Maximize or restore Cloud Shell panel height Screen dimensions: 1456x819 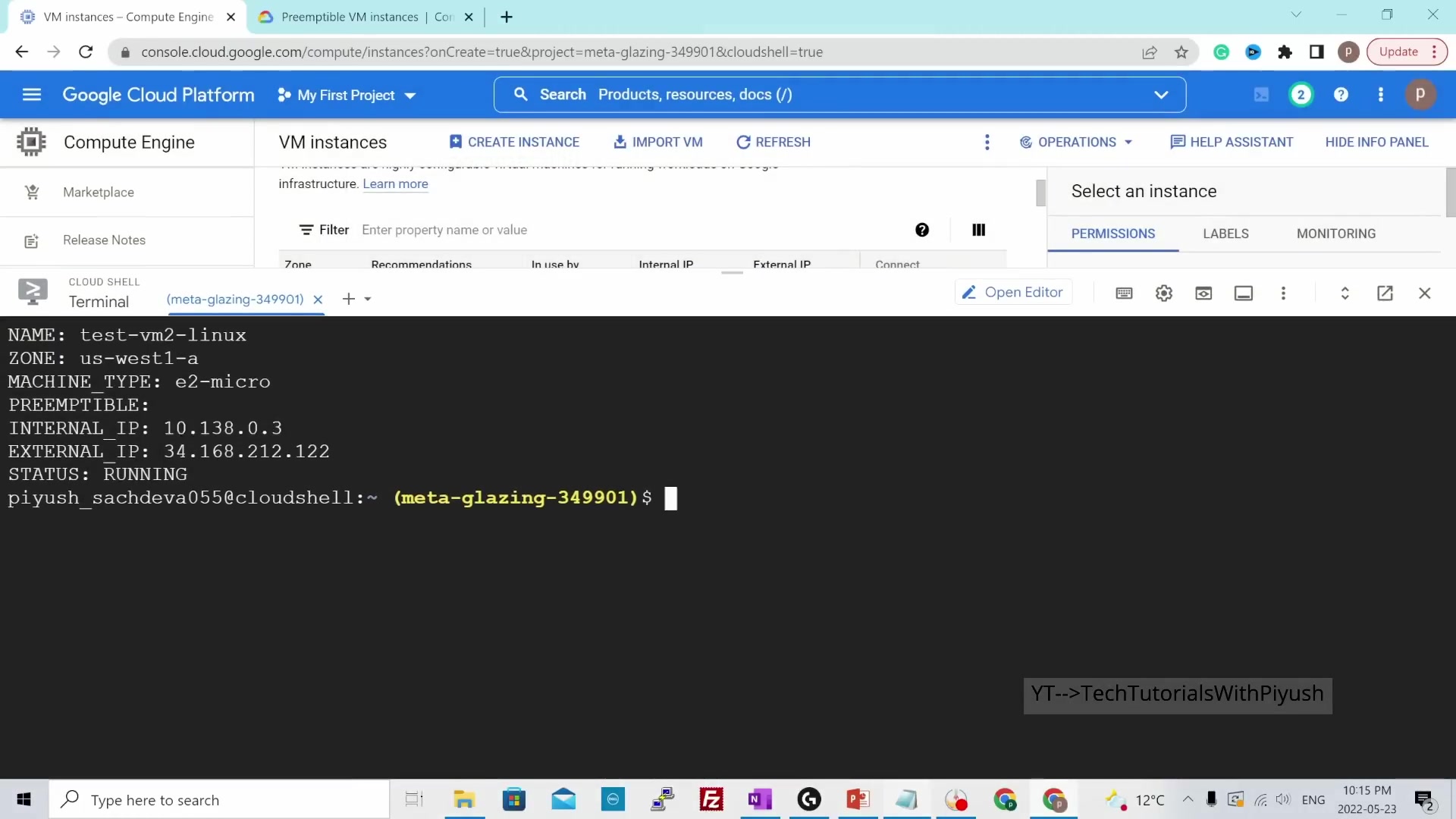1345,293
